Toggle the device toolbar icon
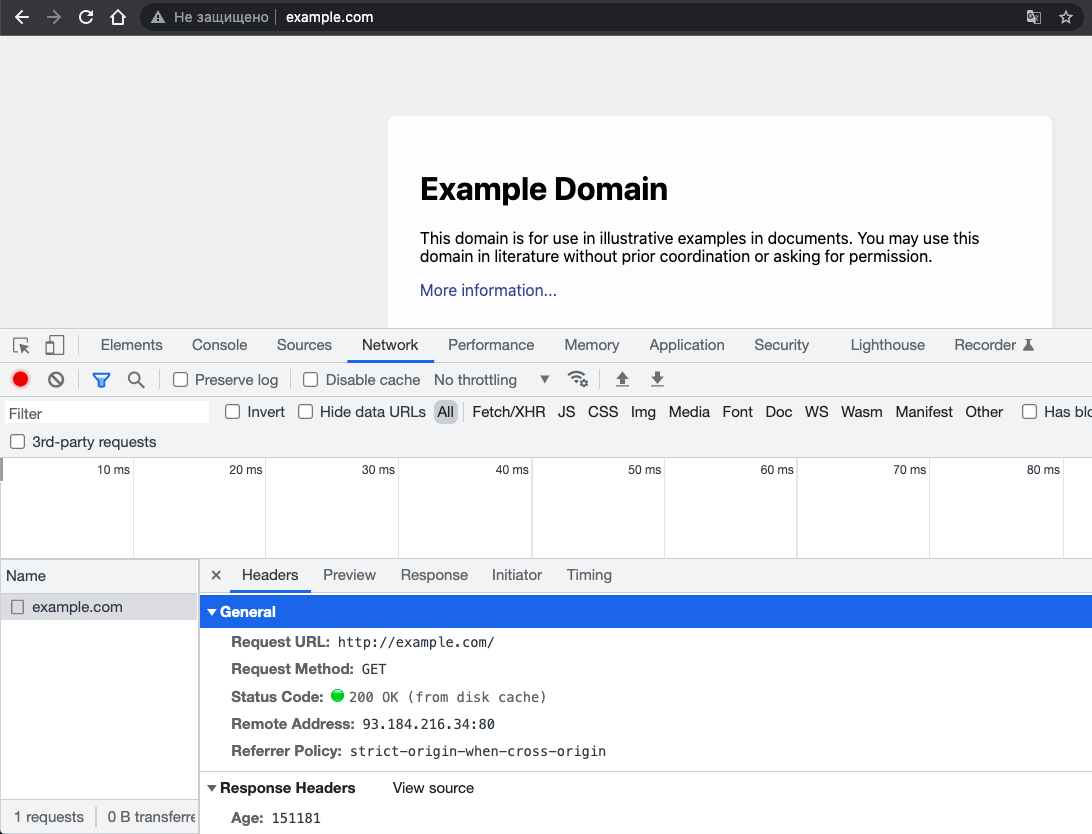 (x=55, y=345)
